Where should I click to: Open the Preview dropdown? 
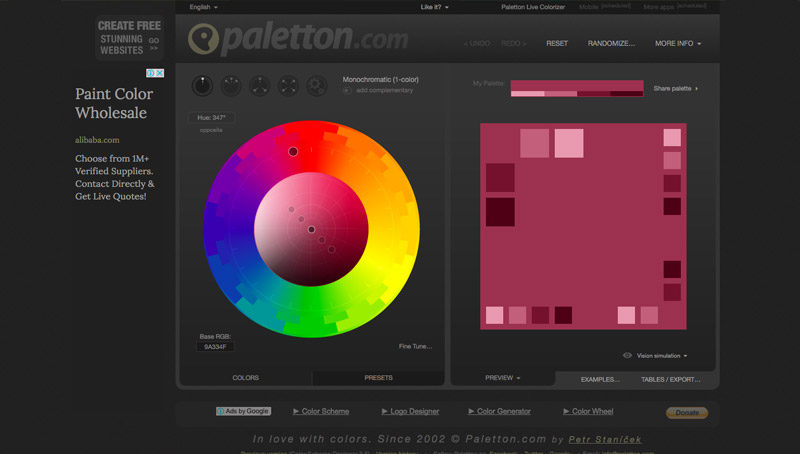(502, 378)
